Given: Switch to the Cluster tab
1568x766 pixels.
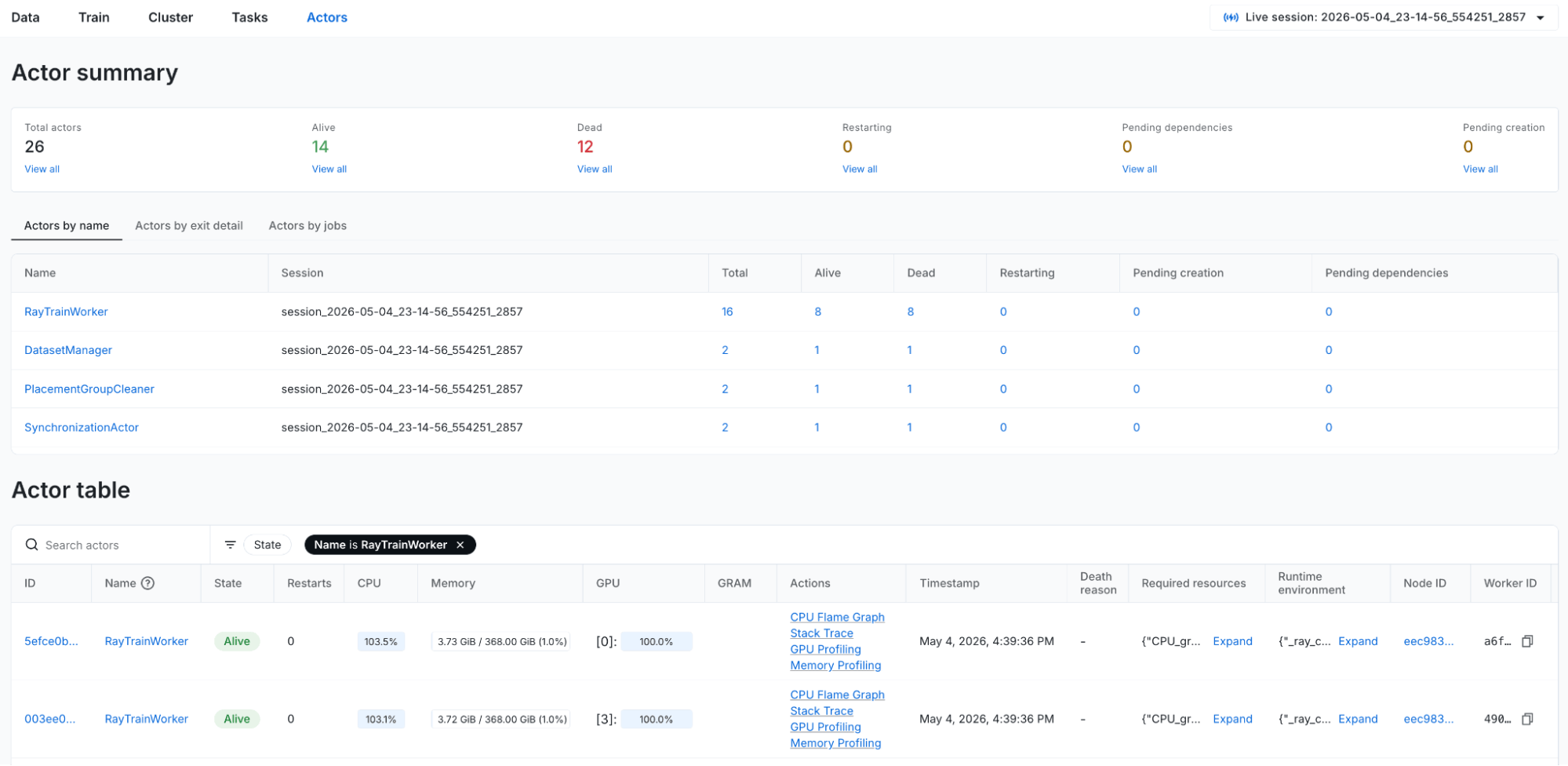Looking at the screenshot, I should pyautogui.click(x=170, y=17).
